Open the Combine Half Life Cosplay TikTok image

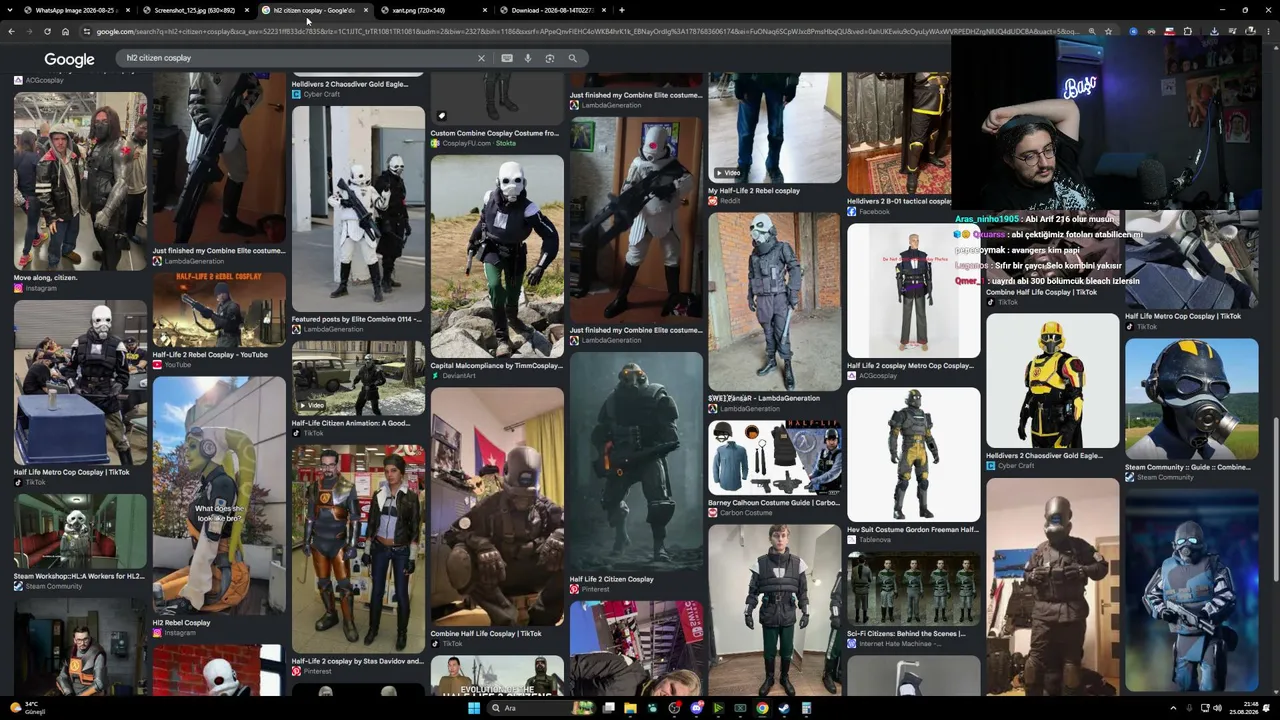tap(497, 507)
